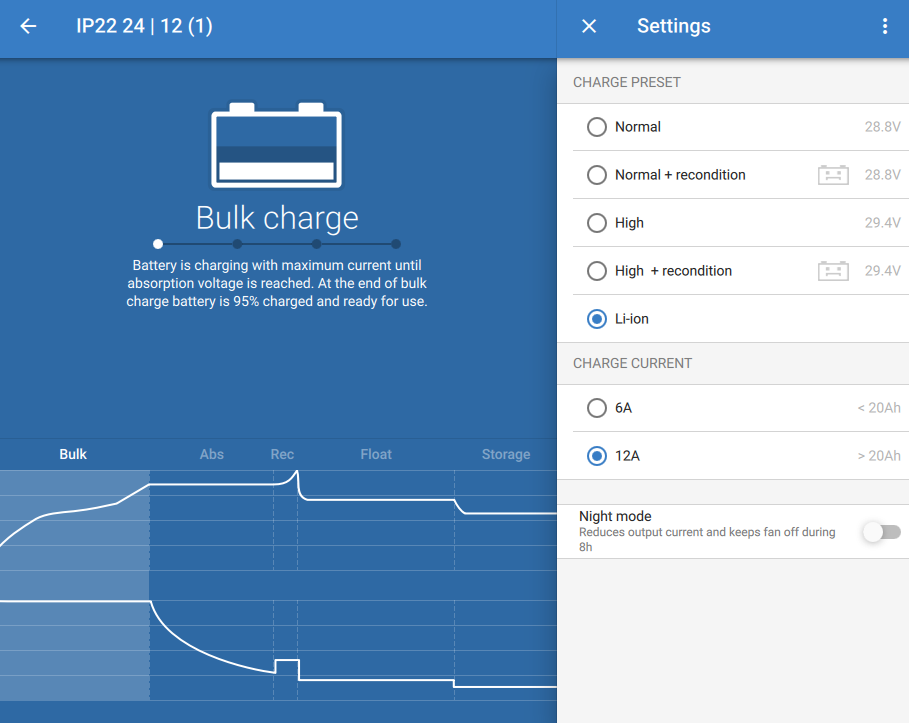Image resolution: width=909 pixels, height=723 pixels.
Task: Click the large battery icon
Action: coord(277,146)
